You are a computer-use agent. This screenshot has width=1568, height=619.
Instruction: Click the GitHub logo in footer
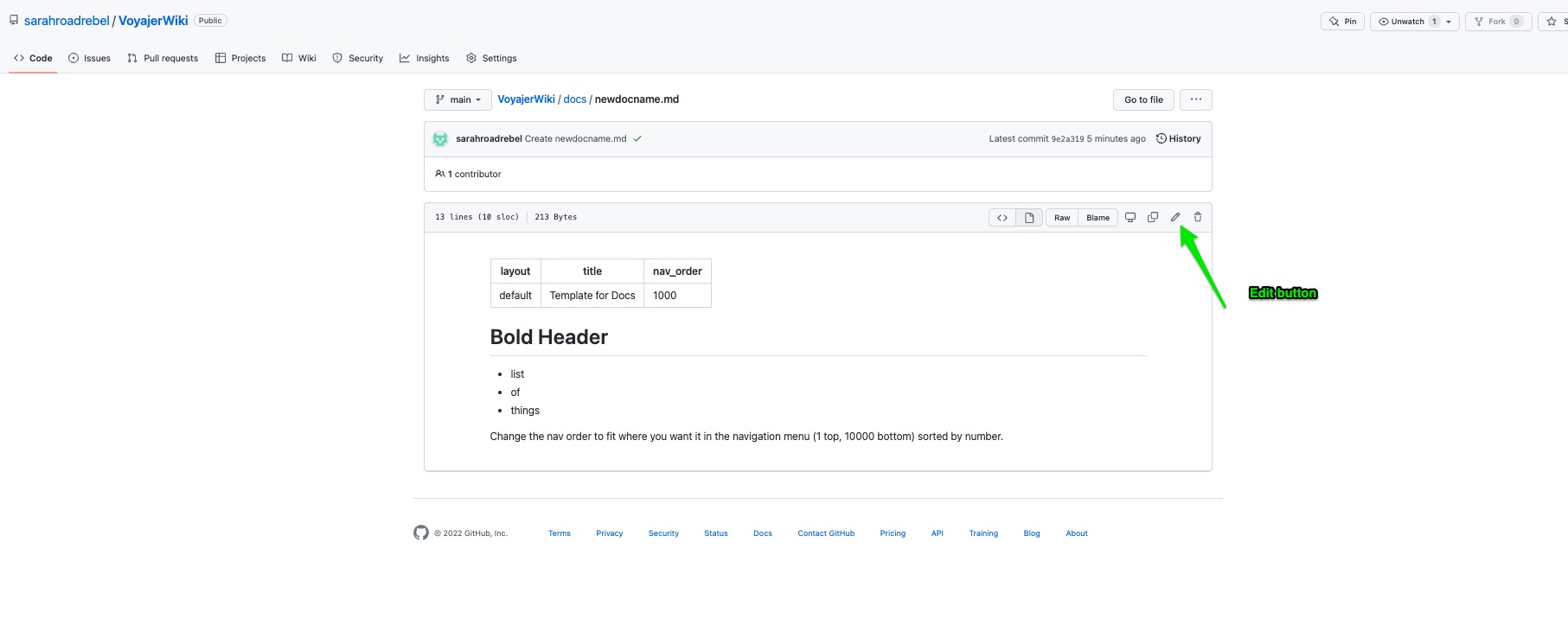[x=421, y=533]
